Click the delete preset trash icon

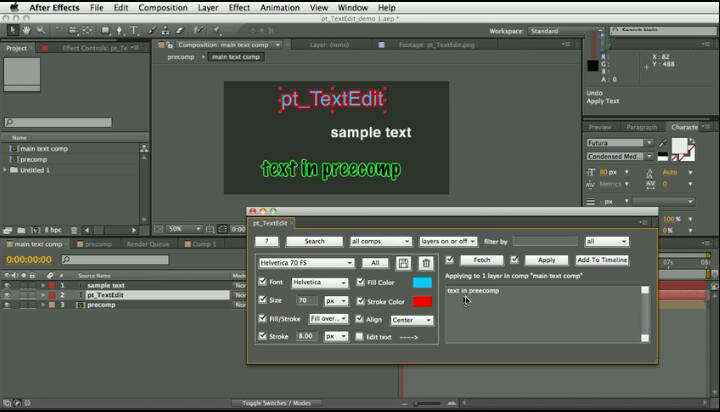pos(426,263)
